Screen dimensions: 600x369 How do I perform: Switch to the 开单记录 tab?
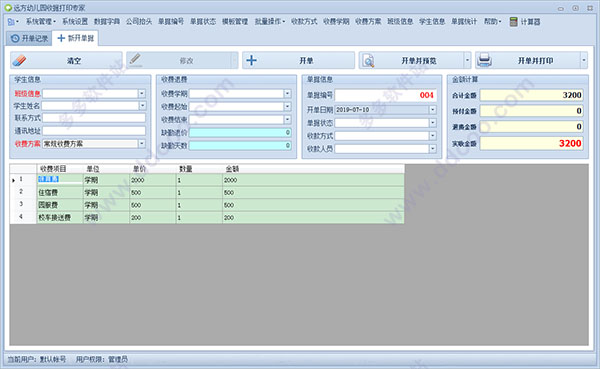pos(29,38)
